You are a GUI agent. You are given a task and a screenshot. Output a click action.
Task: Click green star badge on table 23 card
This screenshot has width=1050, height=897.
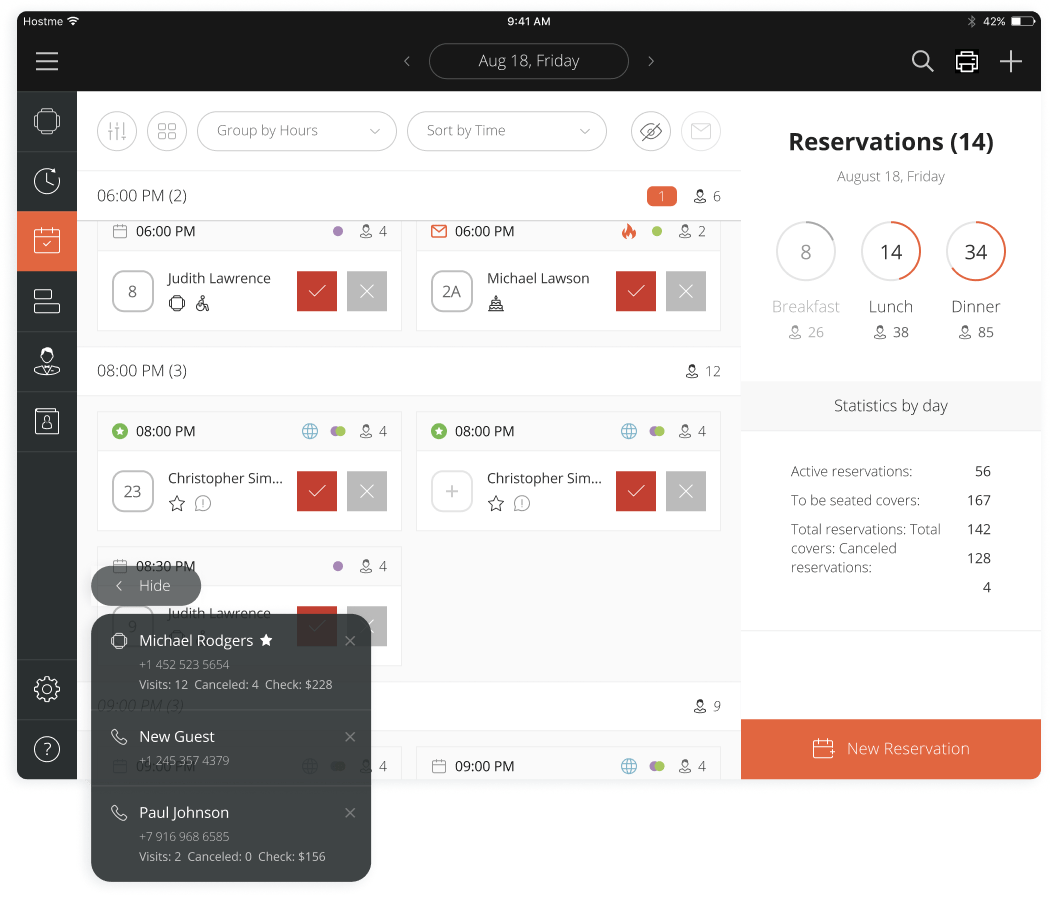point(120,431)
